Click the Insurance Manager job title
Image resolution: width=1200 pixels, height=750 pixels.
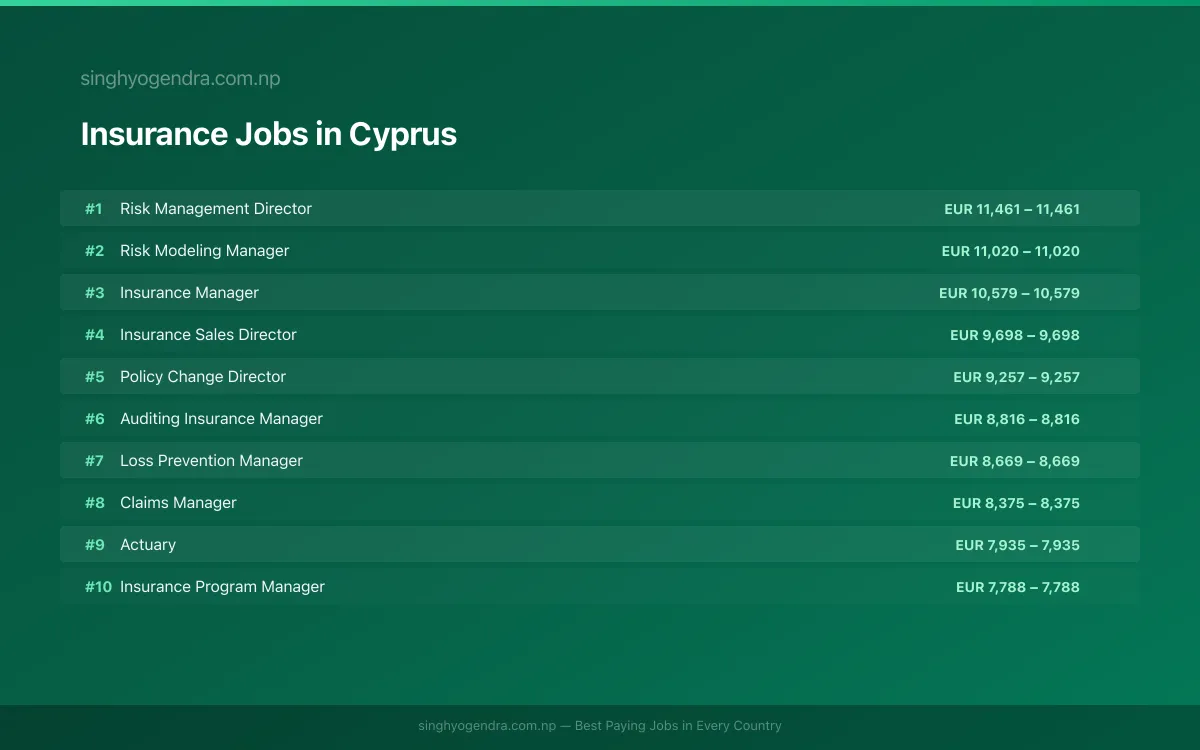pos(189,293)
